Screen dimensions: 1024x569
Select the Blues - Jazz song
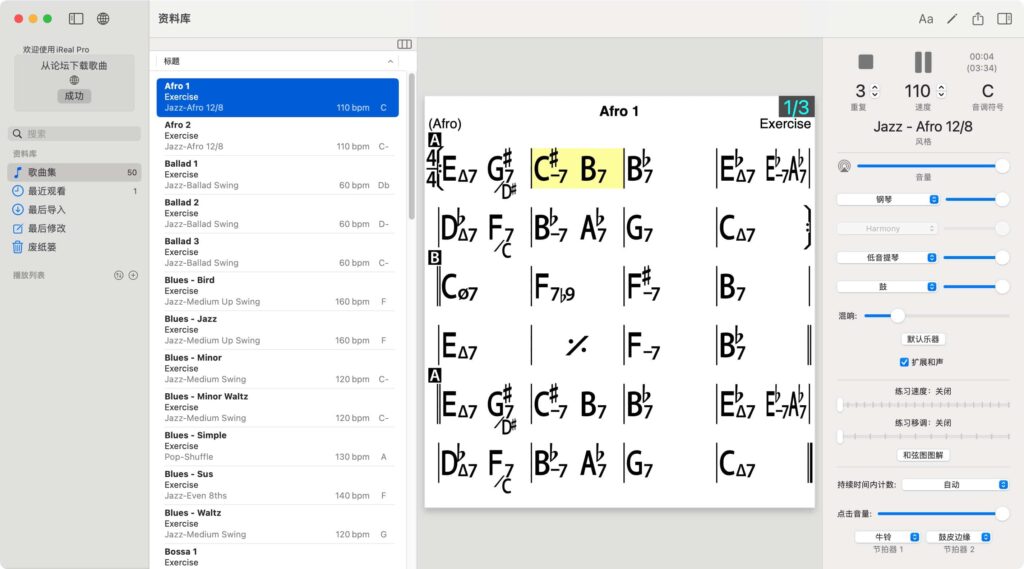tap(278, 330)
